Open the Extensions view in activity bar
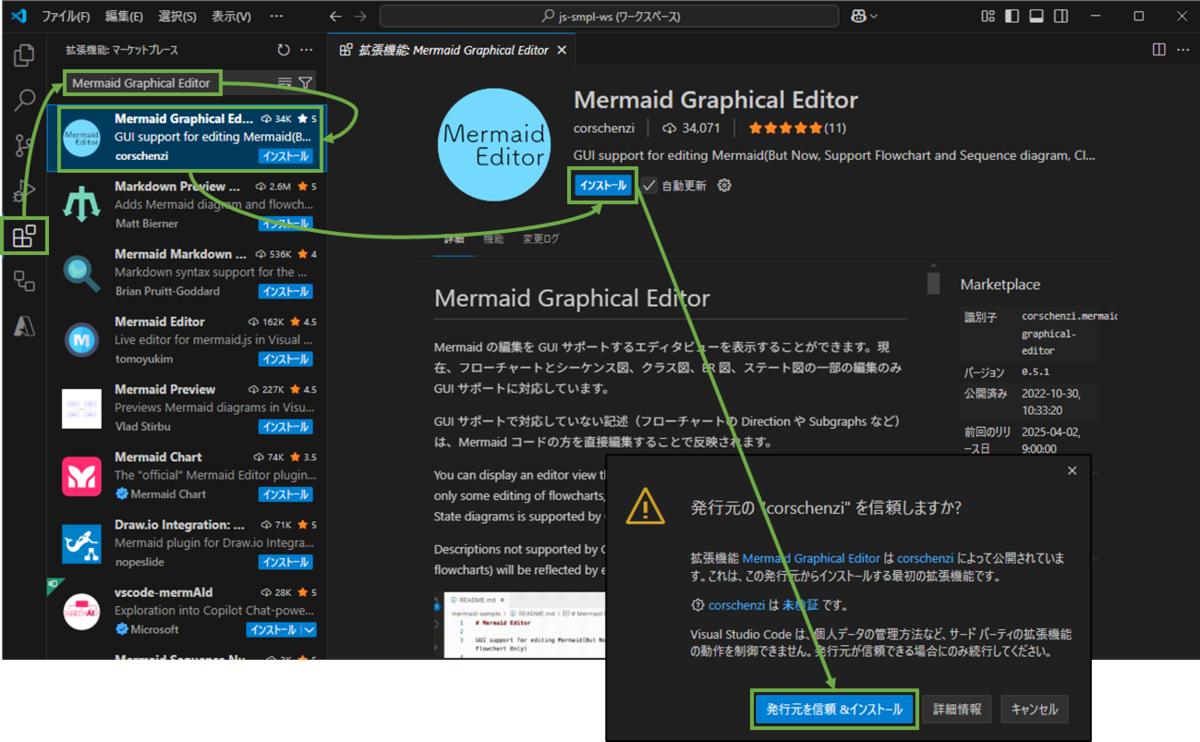This screenshot has width=1200, height=742. pyautogui.click(x=24, y=237)
